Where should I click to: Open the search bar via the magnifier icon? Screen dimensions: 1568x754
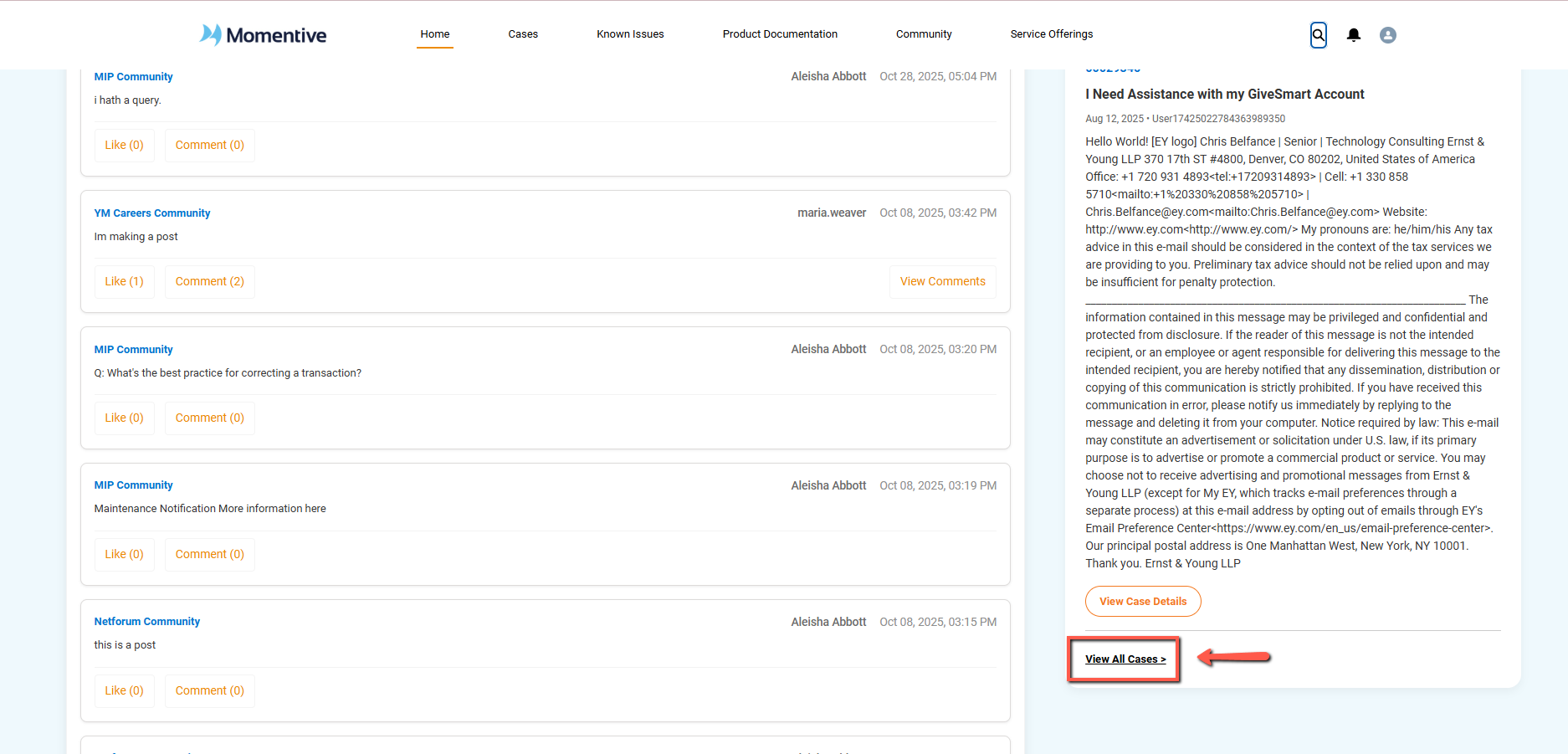[x=1318, y=35]
